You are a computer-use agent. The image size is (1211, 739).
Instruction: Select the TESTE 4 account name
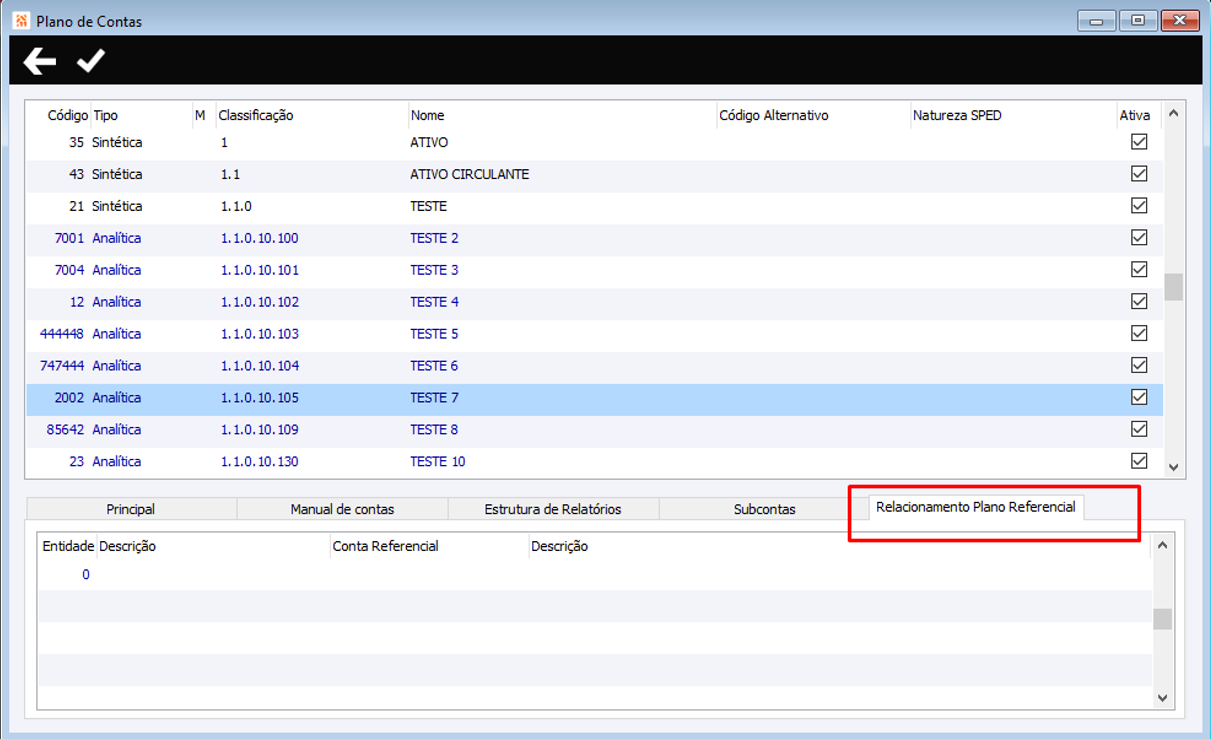coord(434,302)
